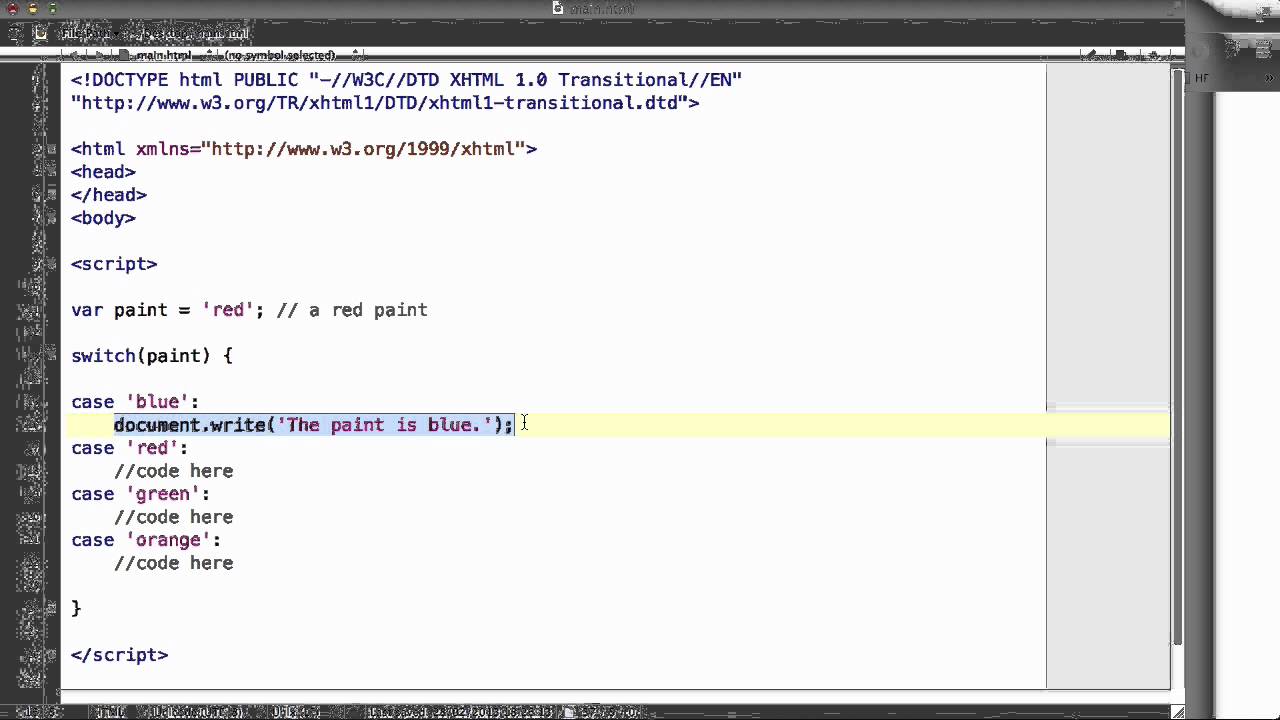
Task: Click '//code here' under case 'green'
Action: [x=174, y=517]
